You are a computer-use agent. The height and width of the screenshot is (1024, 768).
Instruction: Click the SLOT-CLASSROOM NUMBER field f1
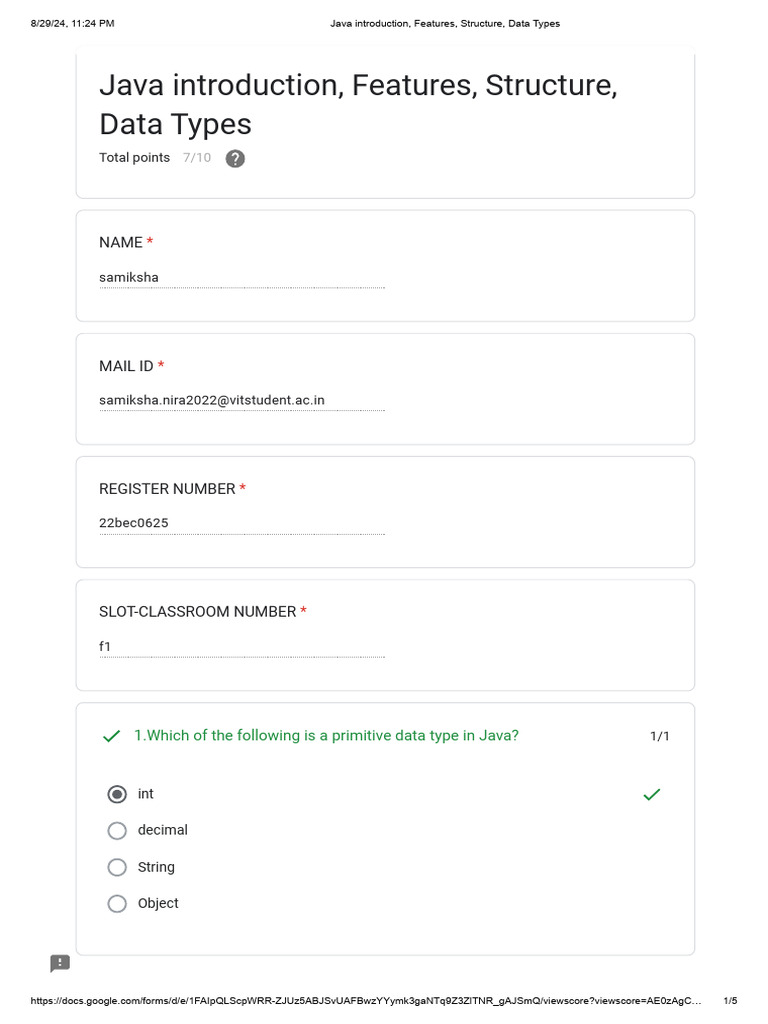(x=242, y=647)
